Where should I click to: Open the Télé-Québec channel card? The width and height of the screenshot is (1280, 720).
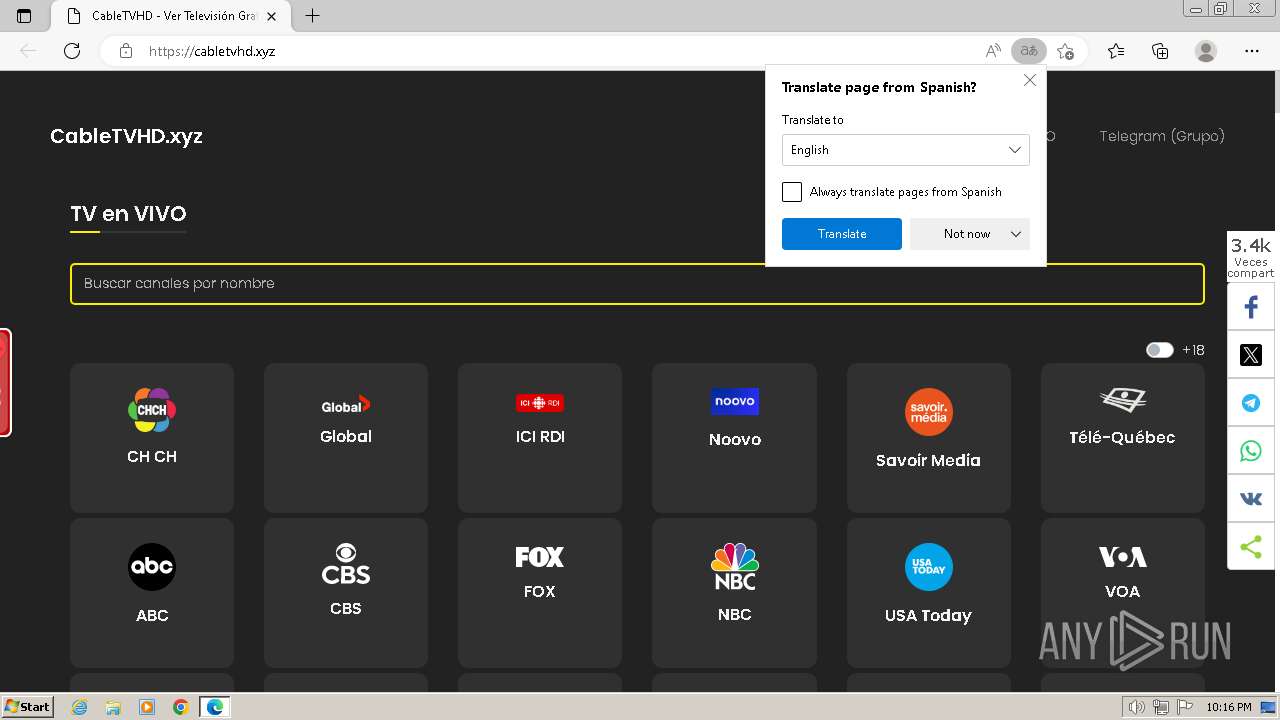point(1123,438)
